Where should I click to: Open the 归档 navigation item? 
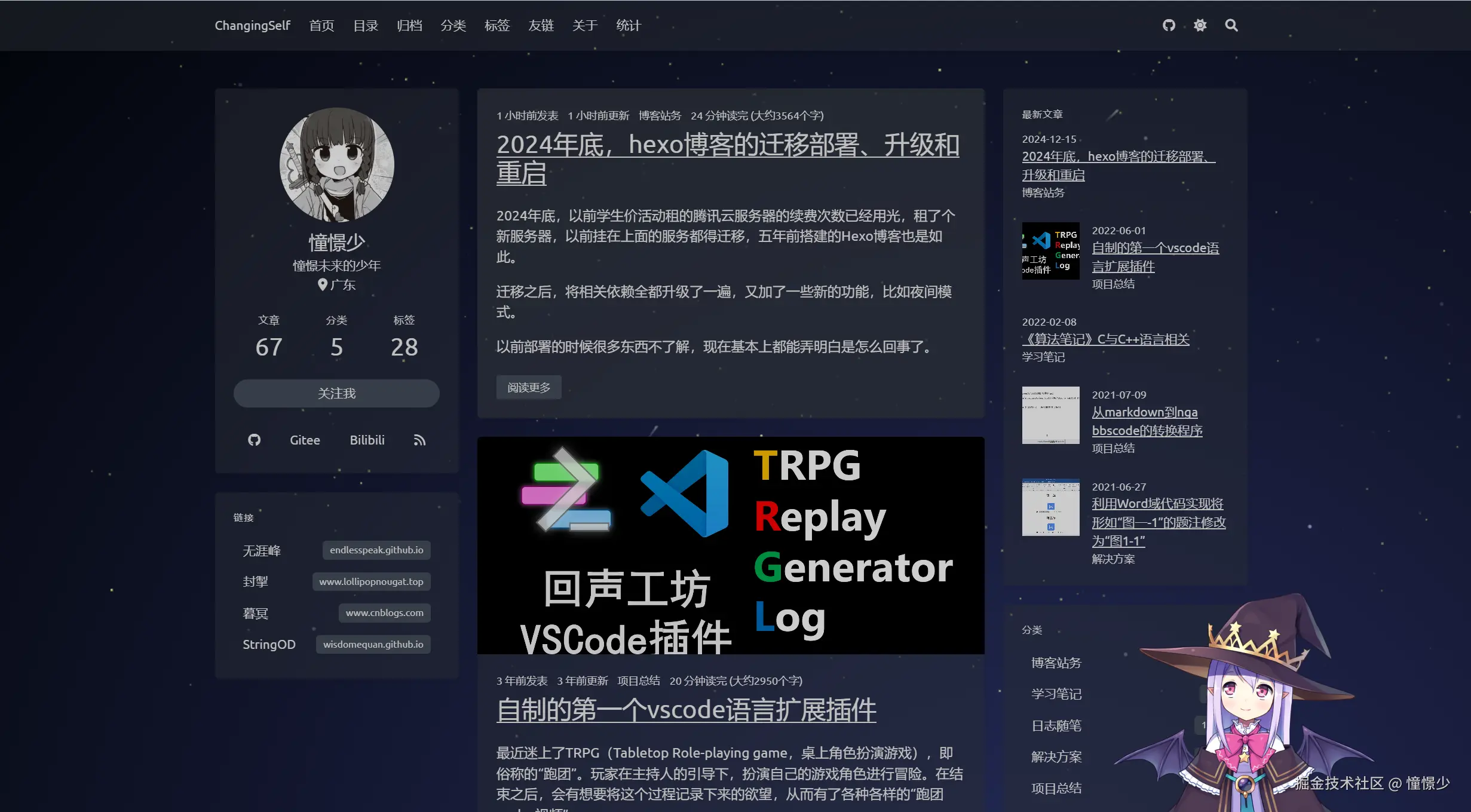click(x=409, y=25)
